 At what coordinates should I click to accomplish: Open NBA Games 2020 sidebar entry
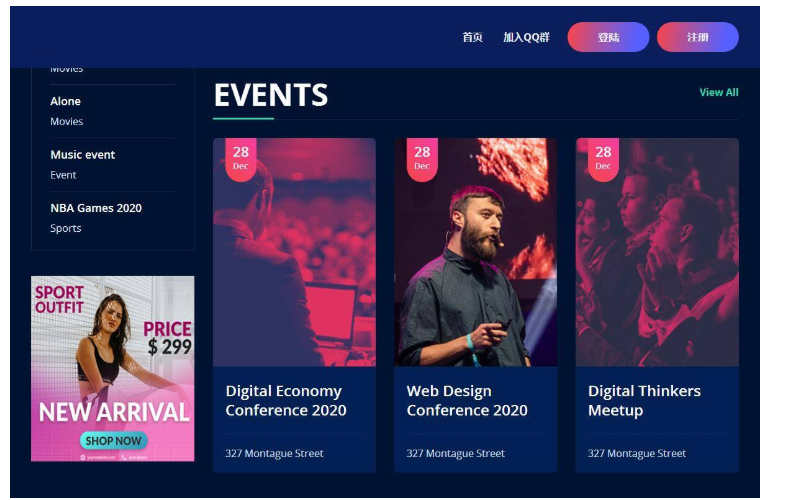96,208
